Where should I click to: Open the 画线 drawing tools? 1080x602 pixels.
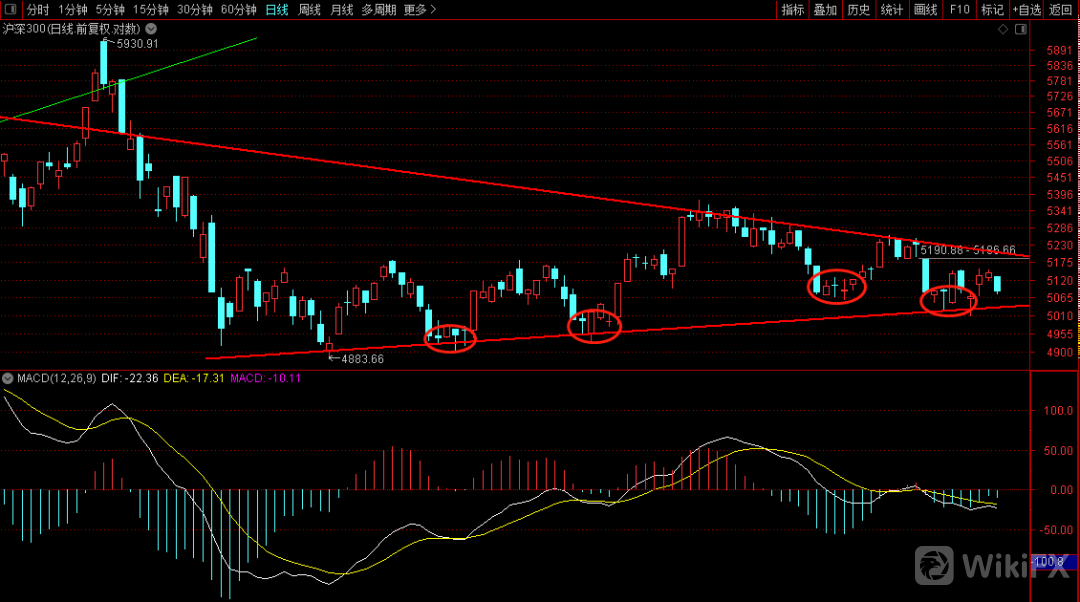point(926,10)
